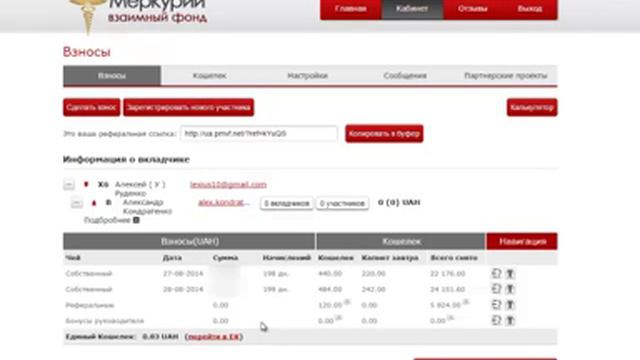Viewport: 640px width, 360px height.
Task: Open the page-with-arrow icon in 28-08-2014 row
Action: tap(496, 289)
